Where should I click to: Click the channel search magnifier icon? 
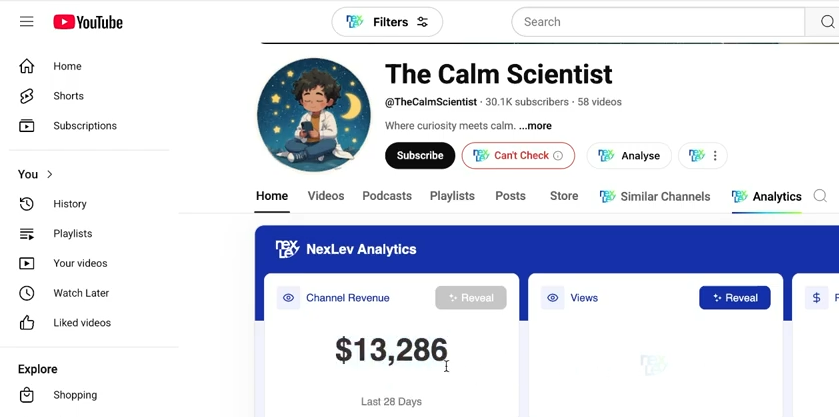(x=820, y=196)
